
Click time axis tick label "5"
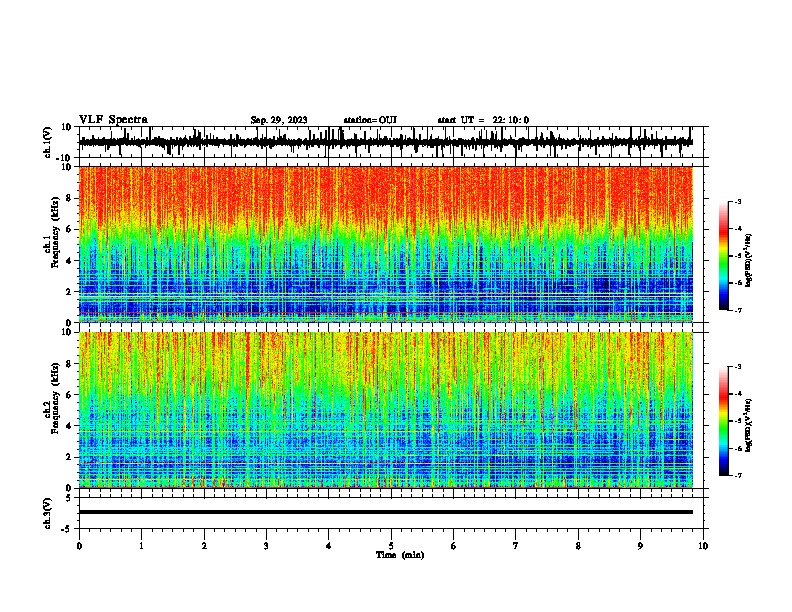tap(391, 546)
